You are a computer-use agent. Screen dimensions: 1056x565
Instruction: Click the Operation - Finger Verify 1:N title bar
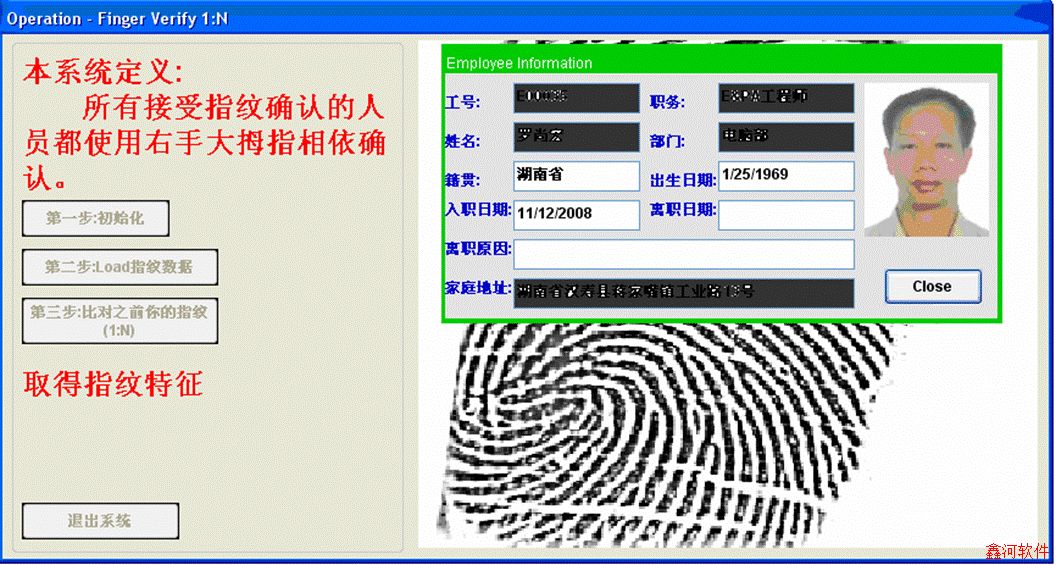528,18
